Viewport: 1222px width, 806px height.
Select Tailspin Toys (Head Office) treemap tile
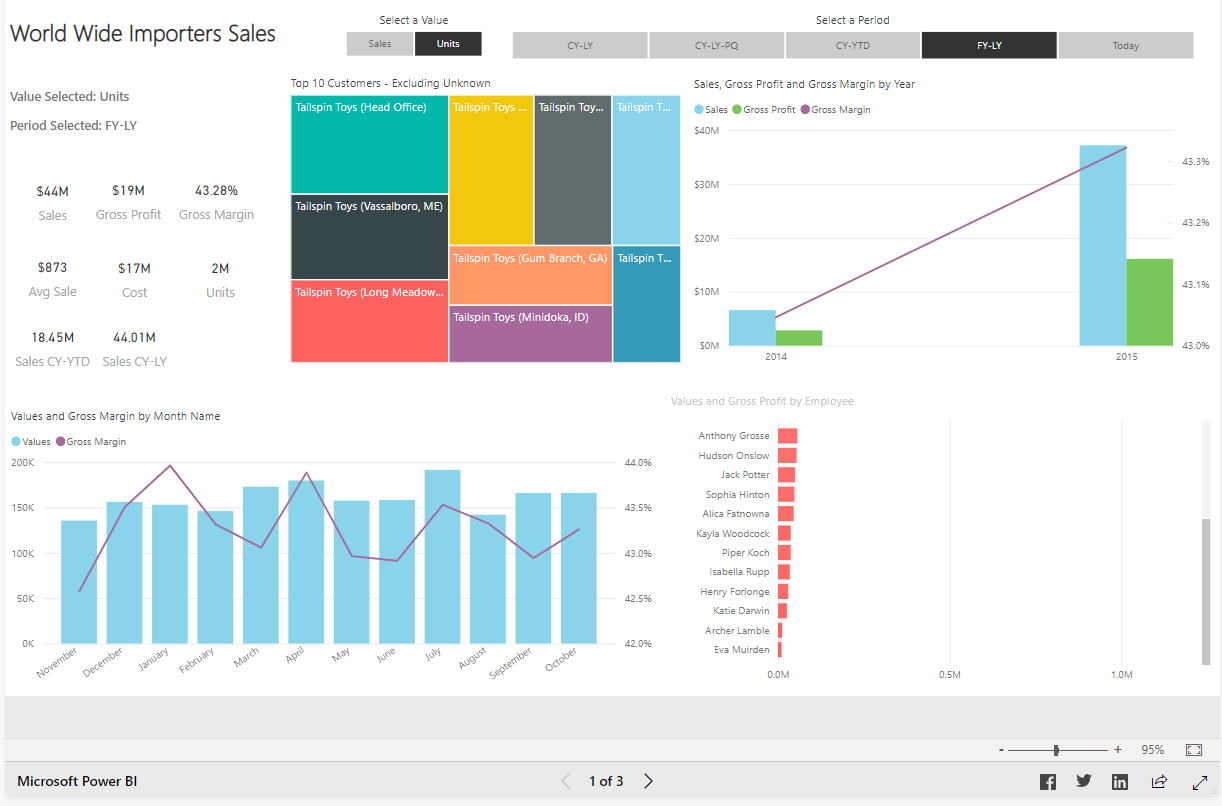point(369,145)
